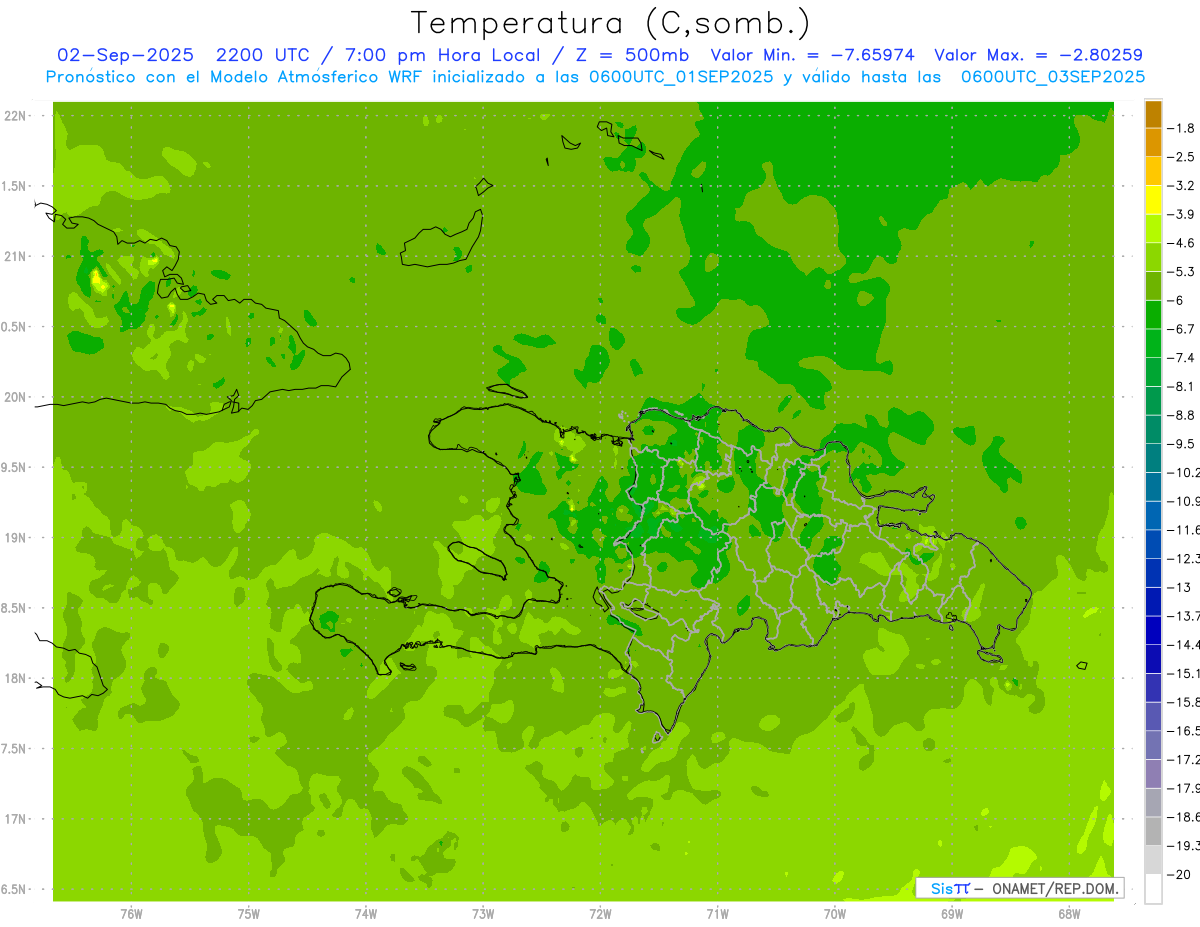
Task: Click colorbar swatch between -13 and -13.7
Action: click(x=1153, y=602)
